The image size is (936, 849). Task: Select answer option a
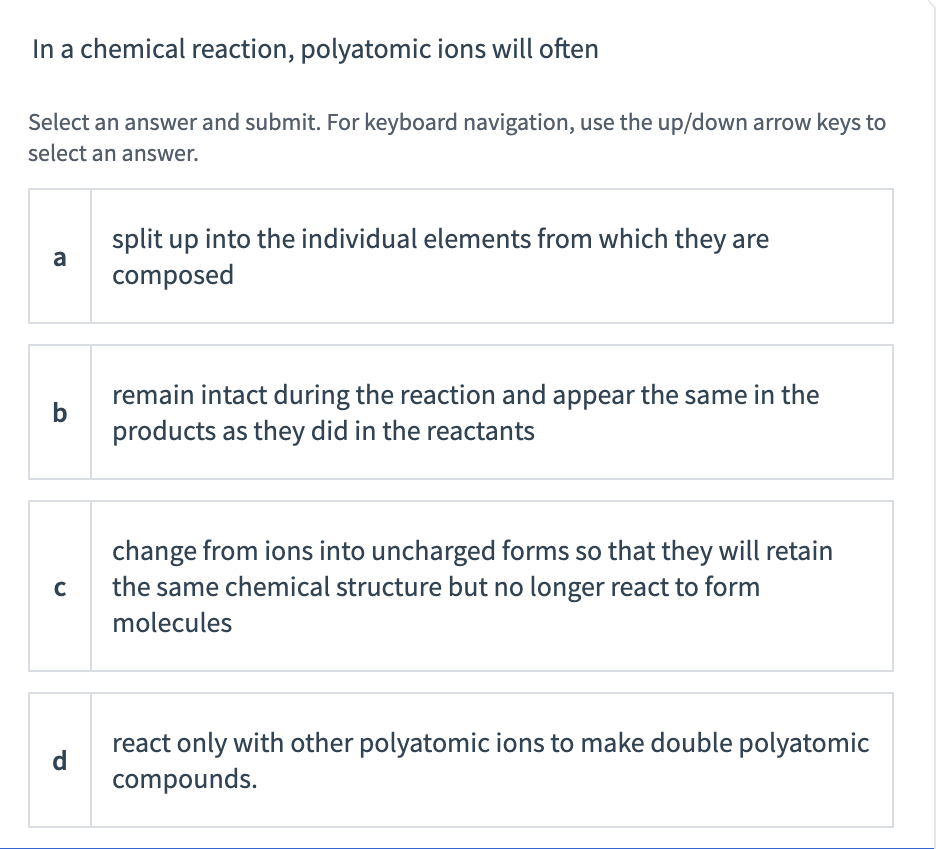tap(460, 256)
